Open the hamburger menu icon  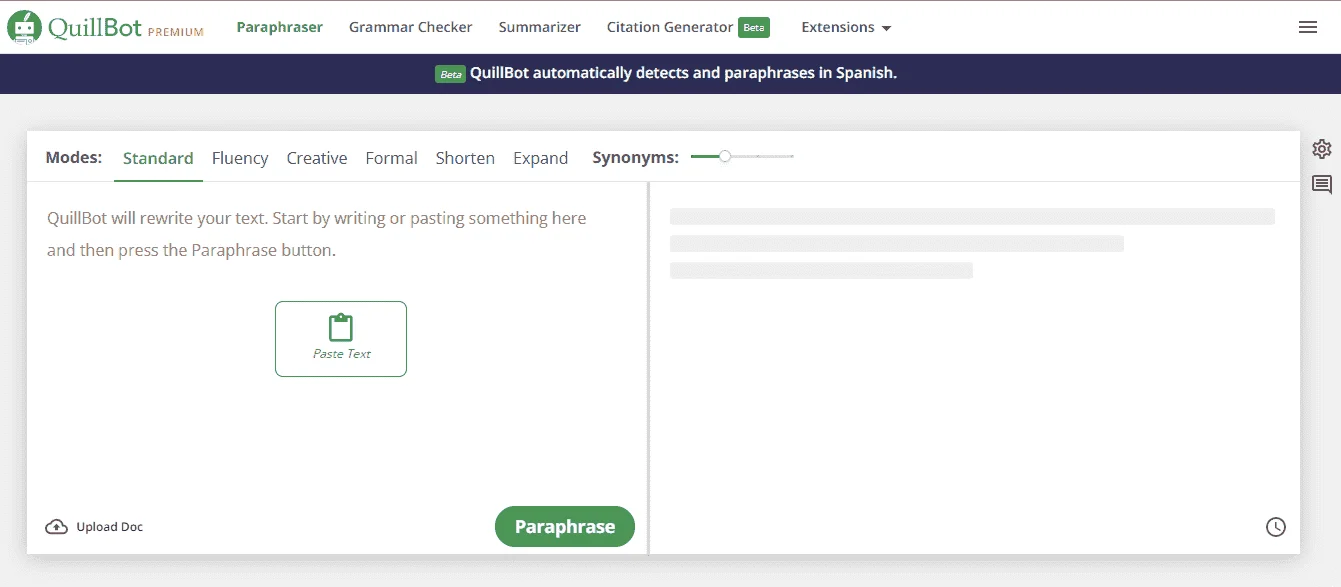click(x=1308, y=27)
